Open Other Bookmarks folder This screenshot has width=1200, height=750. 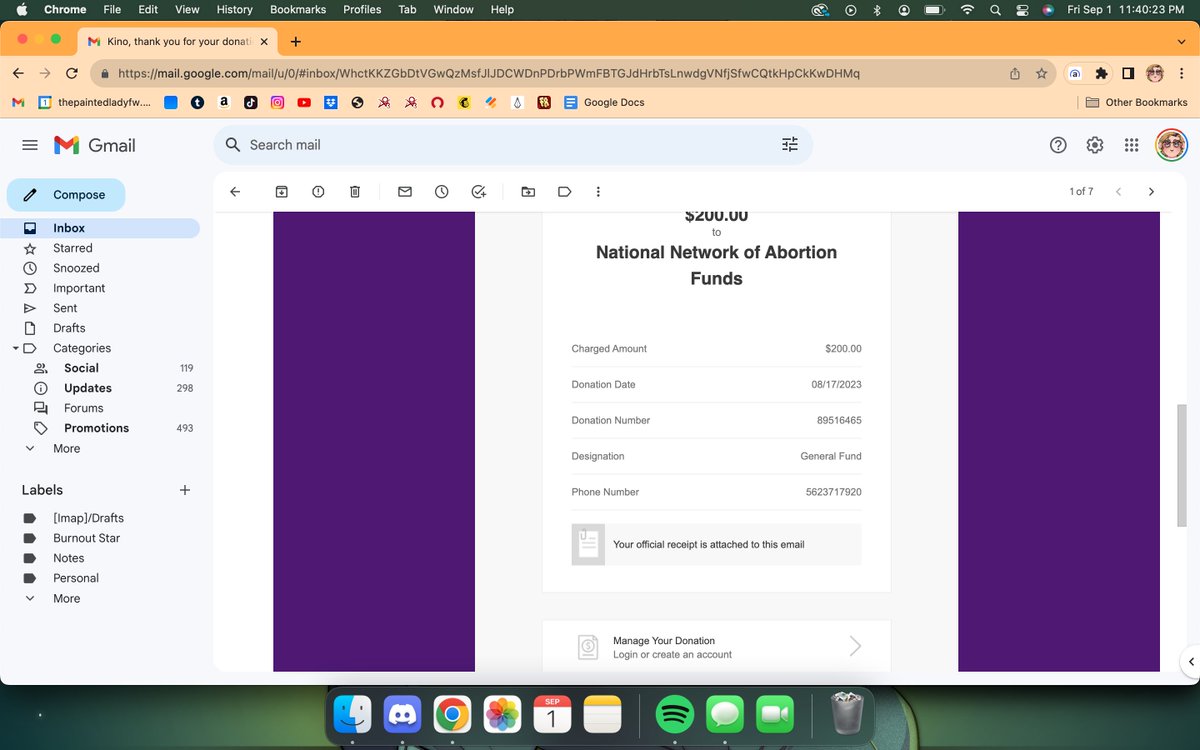[1136, 102]
